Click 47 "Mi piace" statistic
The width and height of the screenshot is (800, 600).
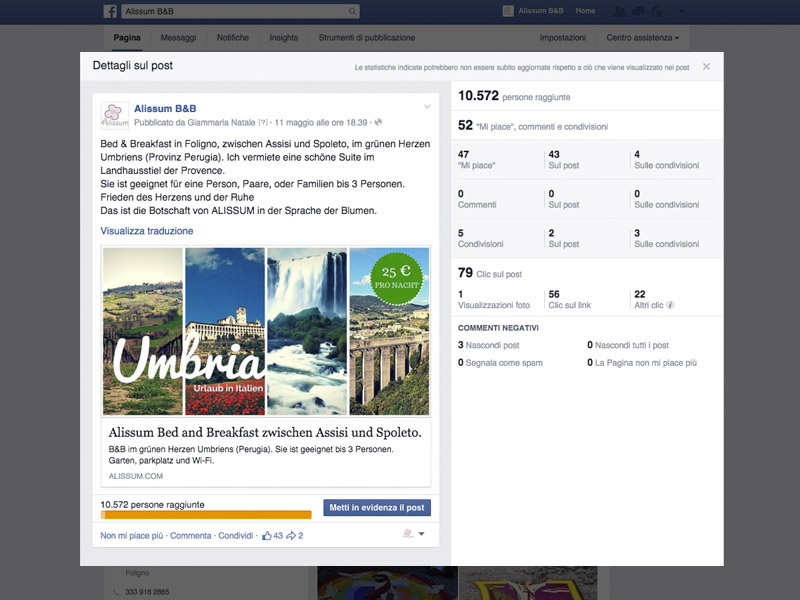(x=477, y=160)
